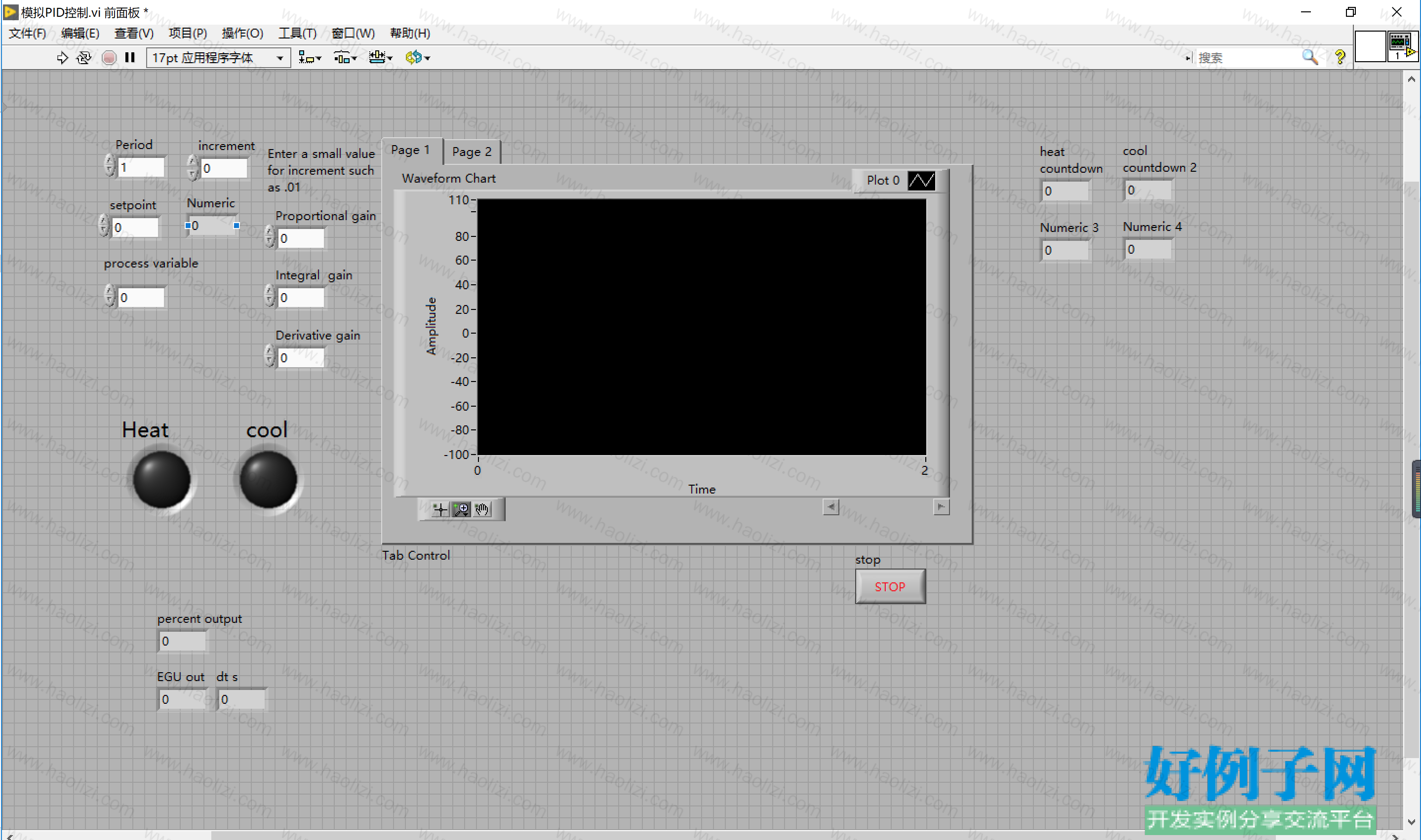Open the 帮助(H) menu
Viewport: 1421px width, 840px height.
click(x=410, y=34)
